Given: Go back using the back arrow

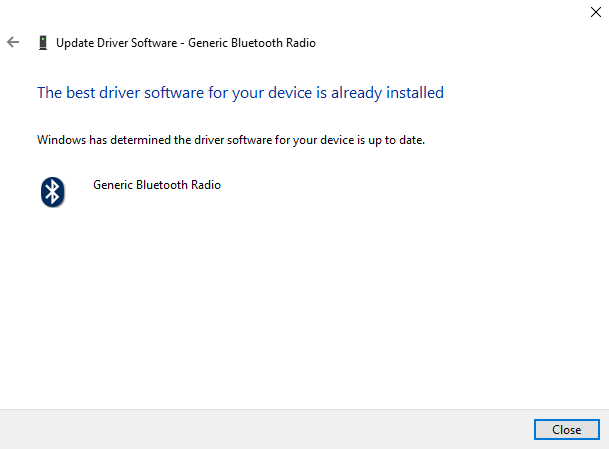Looking at the screenshot, I should (x=13, y=43).
